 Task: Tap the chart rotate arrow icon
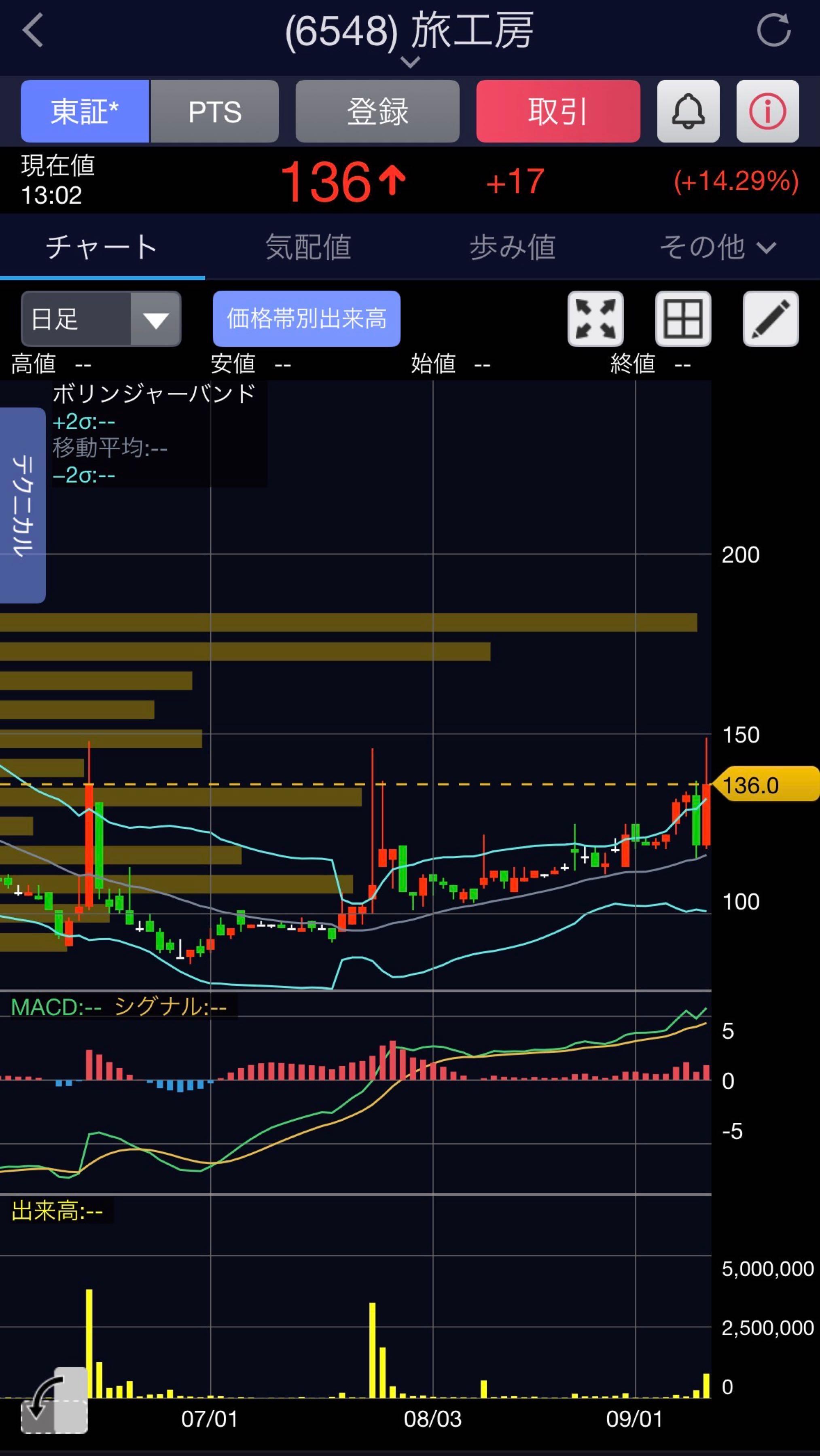pyautogui.click(x=54, y=1401)
